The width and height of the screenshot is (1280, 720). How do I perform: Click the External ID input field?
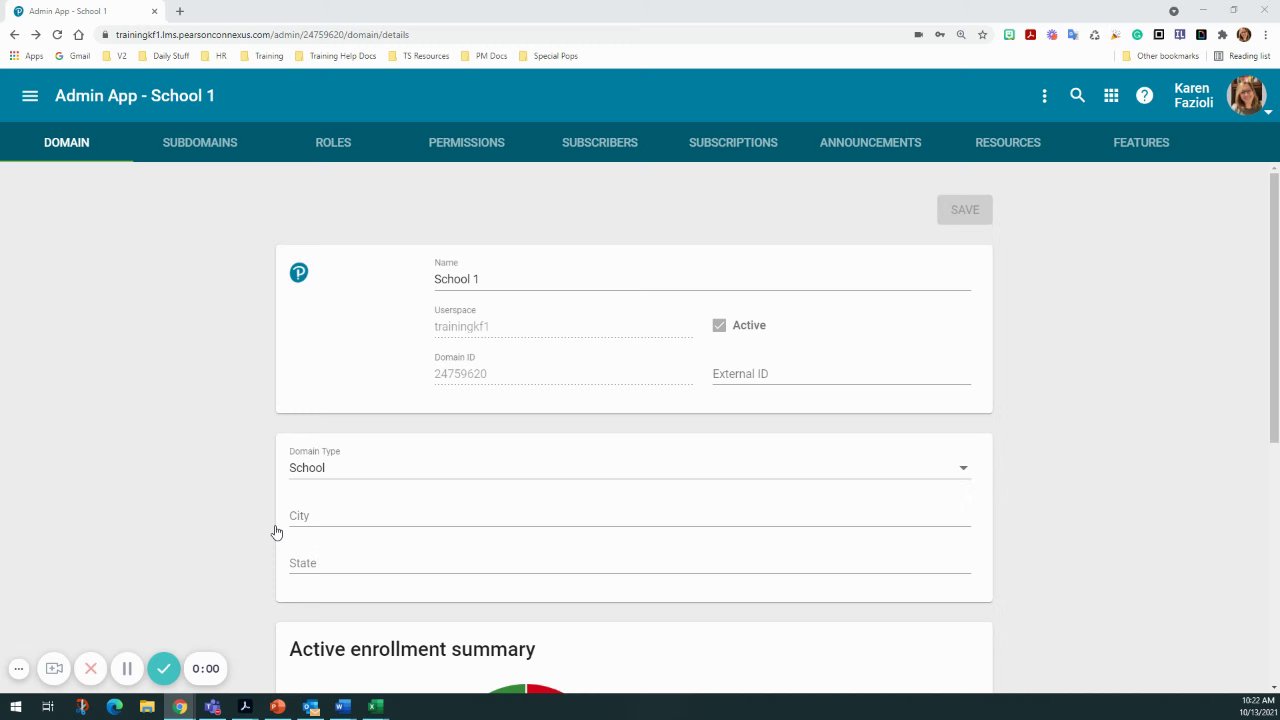click(x=841, y=374)
